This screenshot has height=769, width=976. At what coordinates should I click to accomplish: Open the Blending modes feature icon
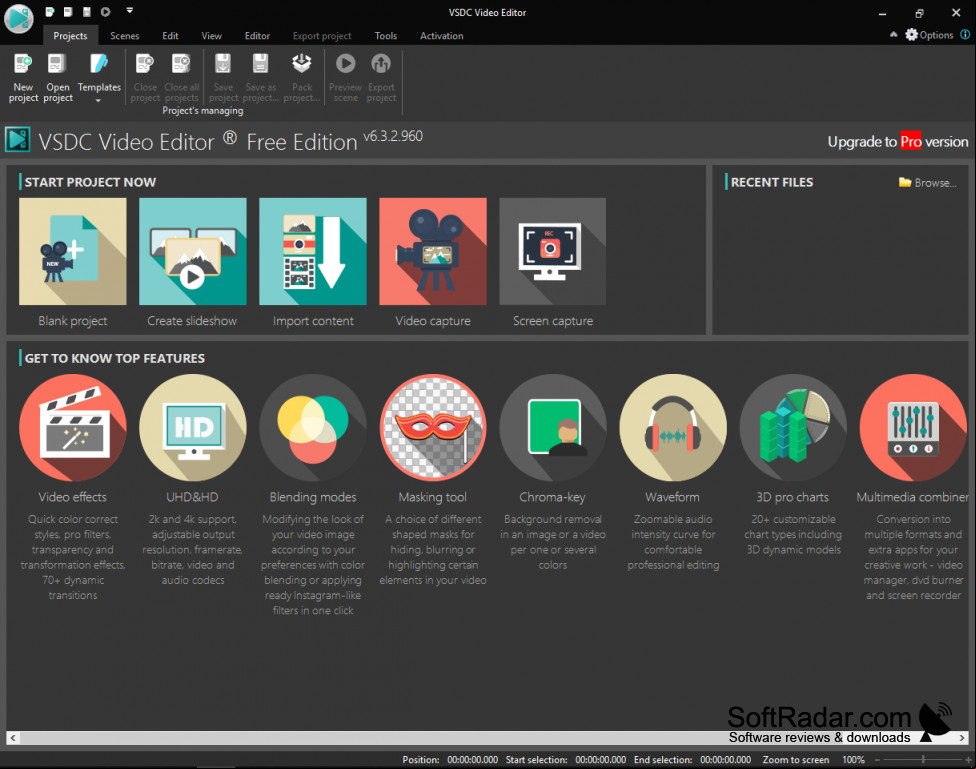point(313,428)
